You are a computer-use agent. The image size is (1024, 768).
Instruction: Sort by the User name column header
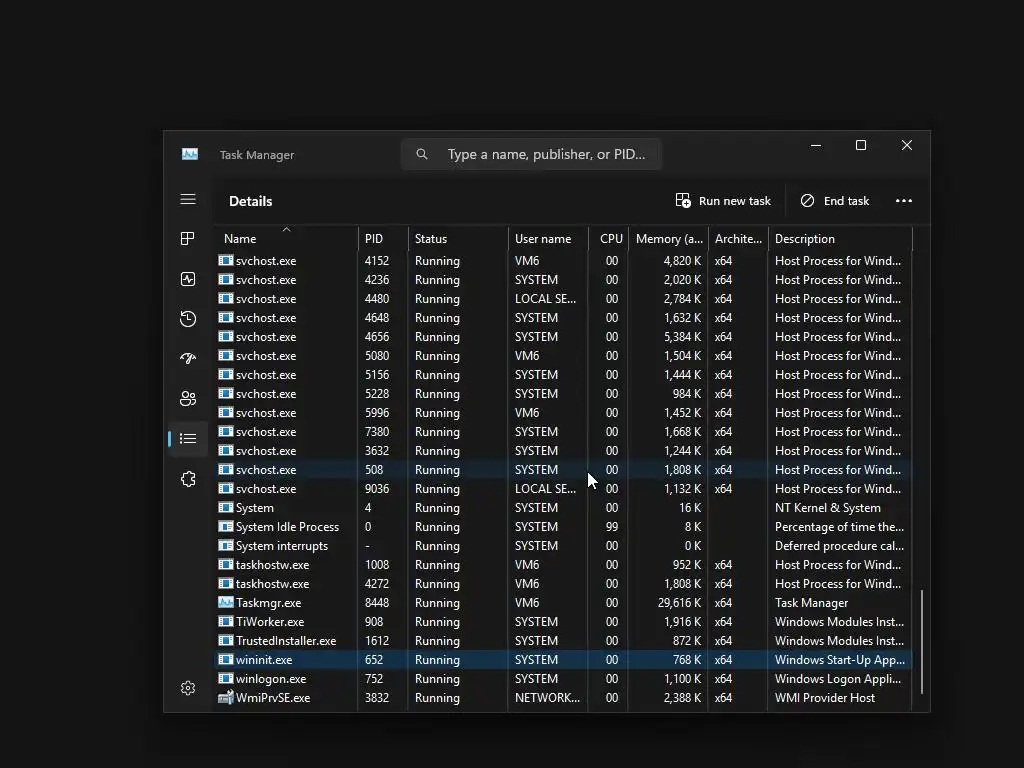(548, 238)
